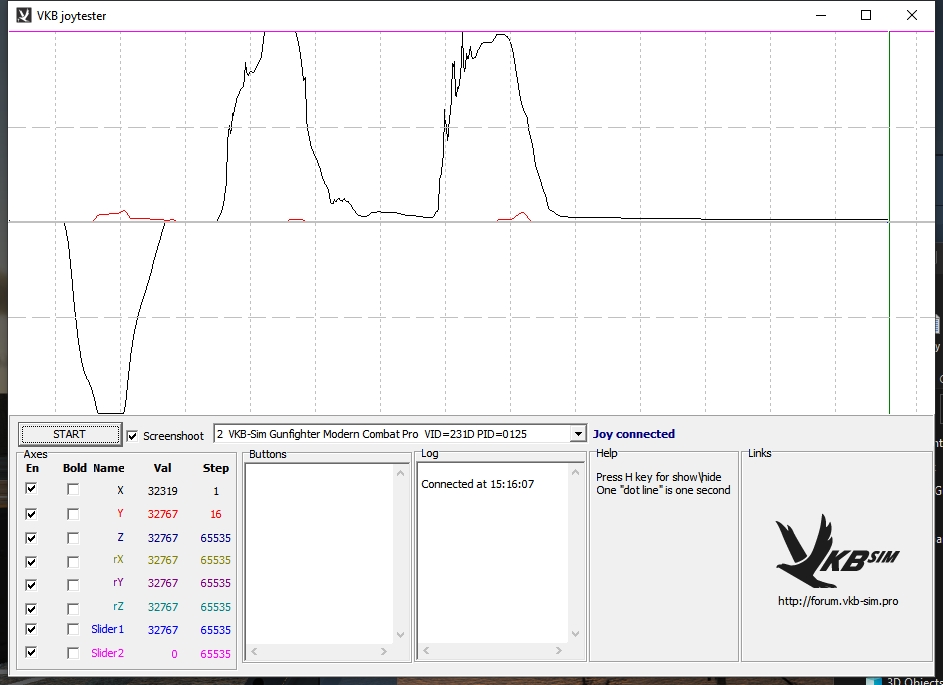
Task: Disable the rY axis En checkbox
Action: (31, 584)
